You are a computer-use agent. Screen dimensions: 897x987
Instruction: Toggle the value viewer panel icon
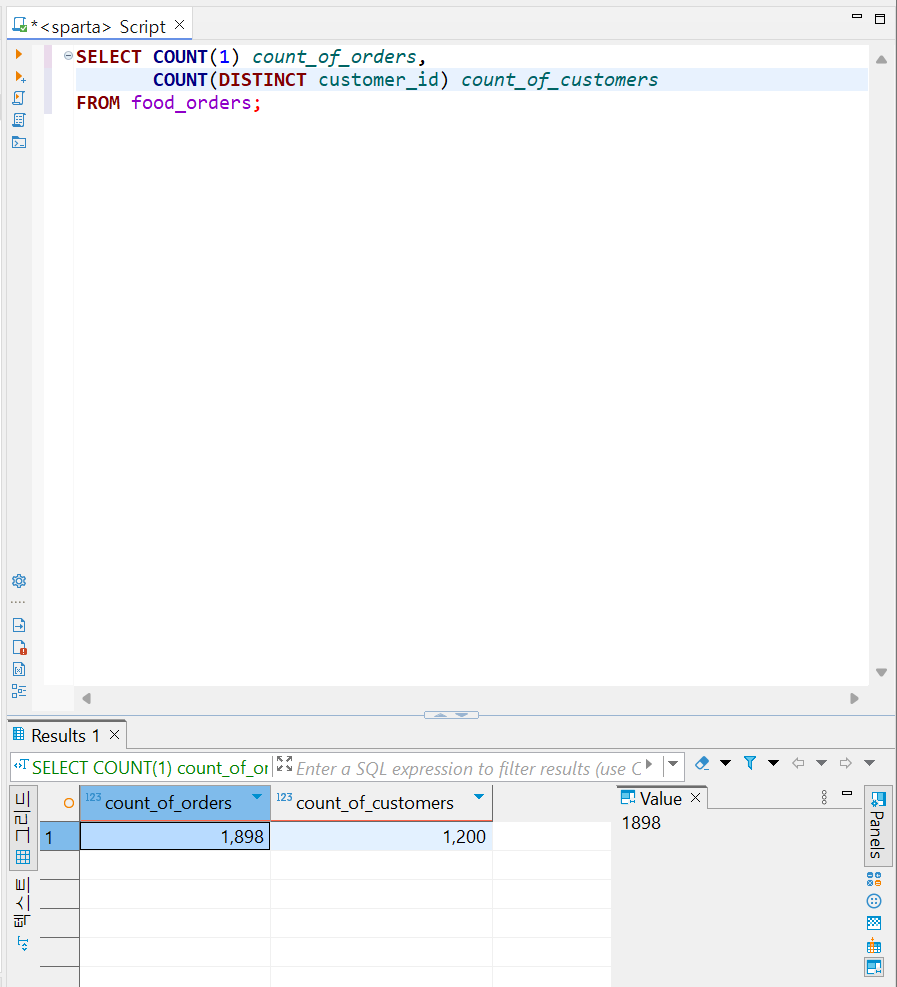coord(874,967)
